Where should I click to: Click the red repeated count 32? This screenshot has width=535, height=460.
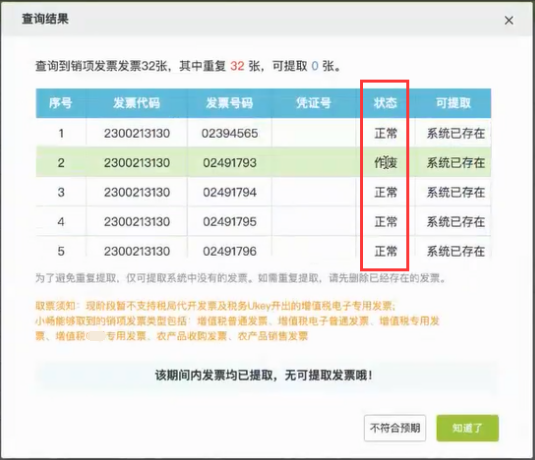tap(237, 66)
